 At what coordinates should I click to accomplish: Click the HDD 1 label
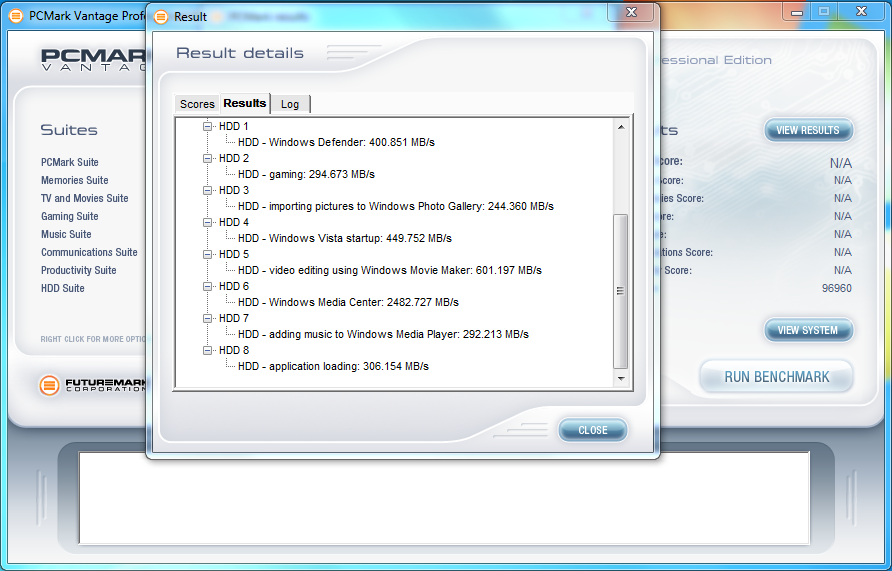click(234, 126)
